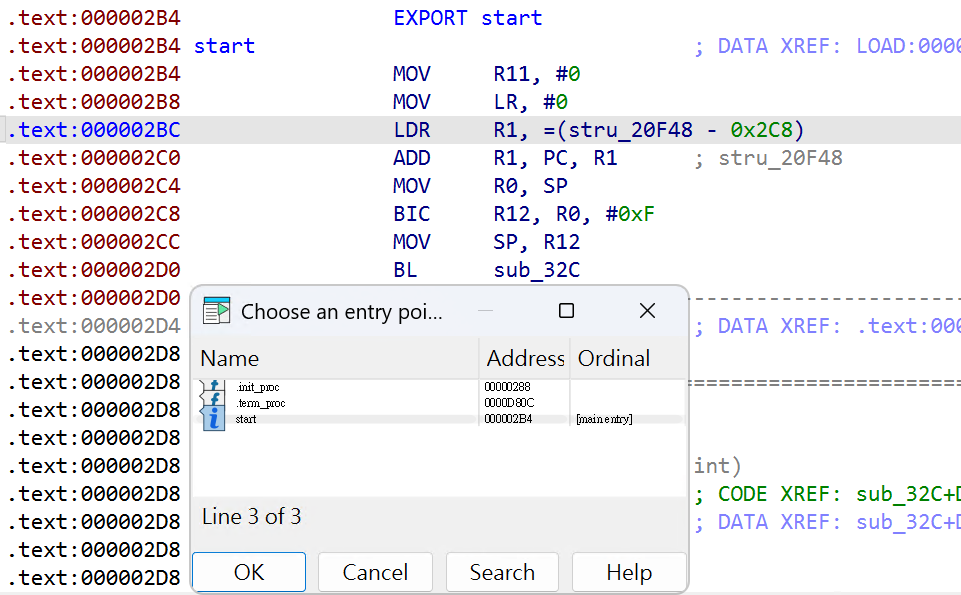The width and height of the screenshot is (961, 595).
Task: Maximize the entry point dialog
Action: point(566,311)
